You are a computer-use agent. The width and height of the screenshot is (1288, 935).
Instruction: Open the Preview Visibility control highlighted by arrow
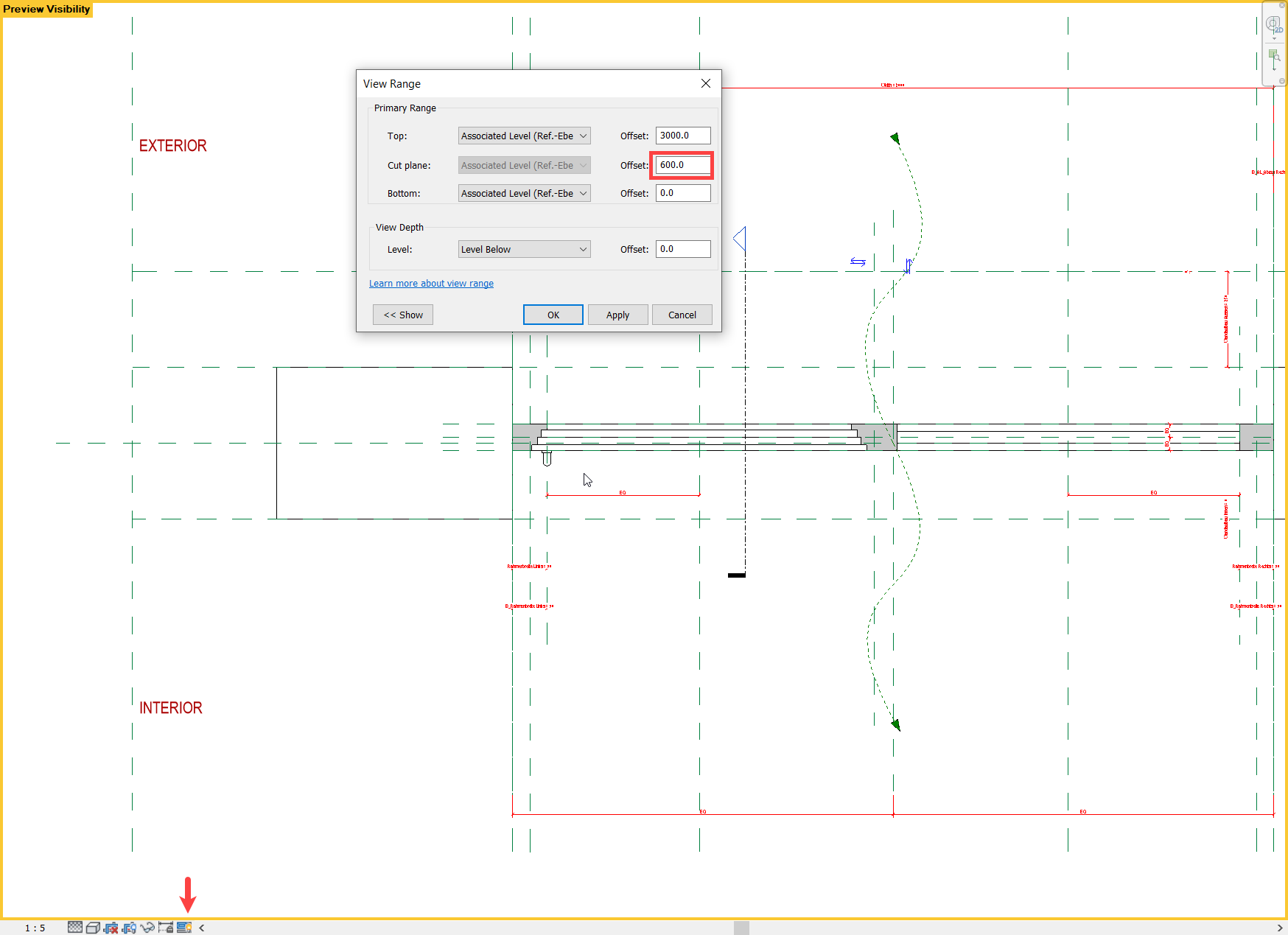(183, 927)
